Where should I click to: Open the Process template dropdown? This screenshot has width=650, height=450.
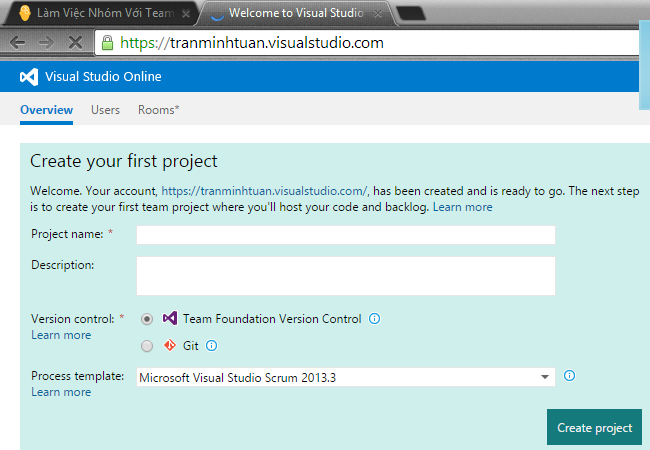(346, 377)
